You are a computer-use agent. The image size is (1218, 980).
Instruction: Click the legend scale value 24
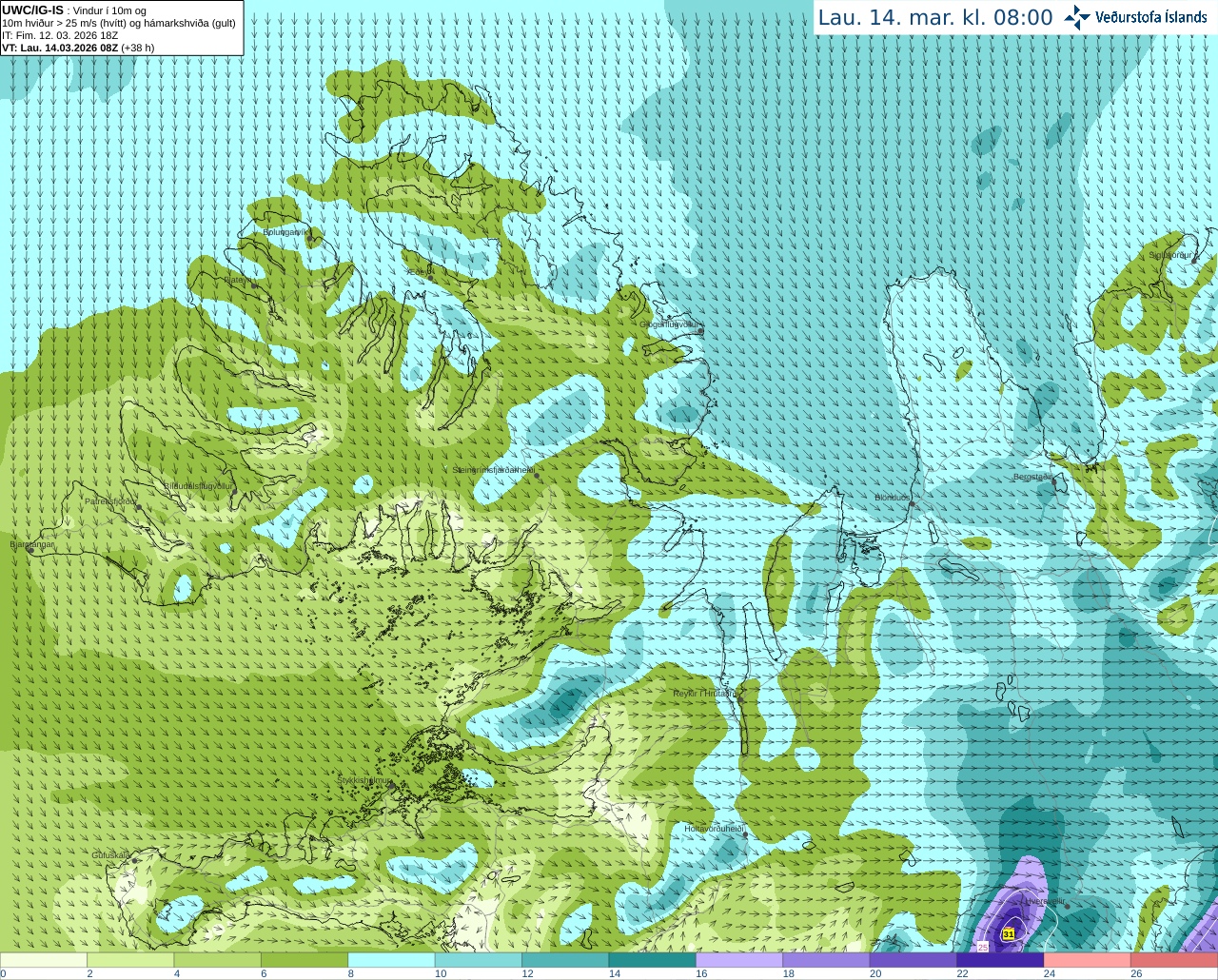[1050, 973]
